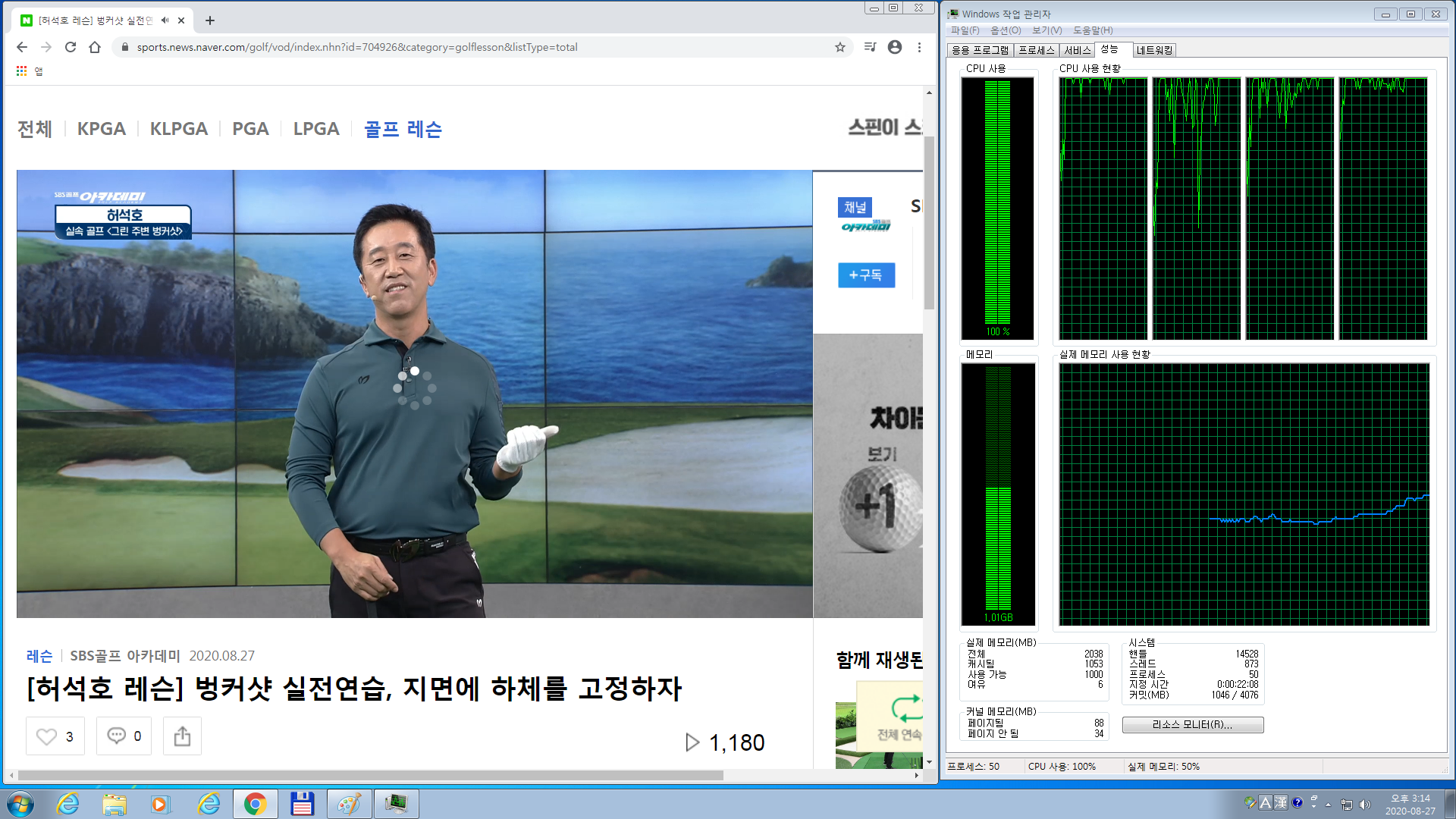
Task: Click the Chrome forward navigation arrow
Action: 46,47
